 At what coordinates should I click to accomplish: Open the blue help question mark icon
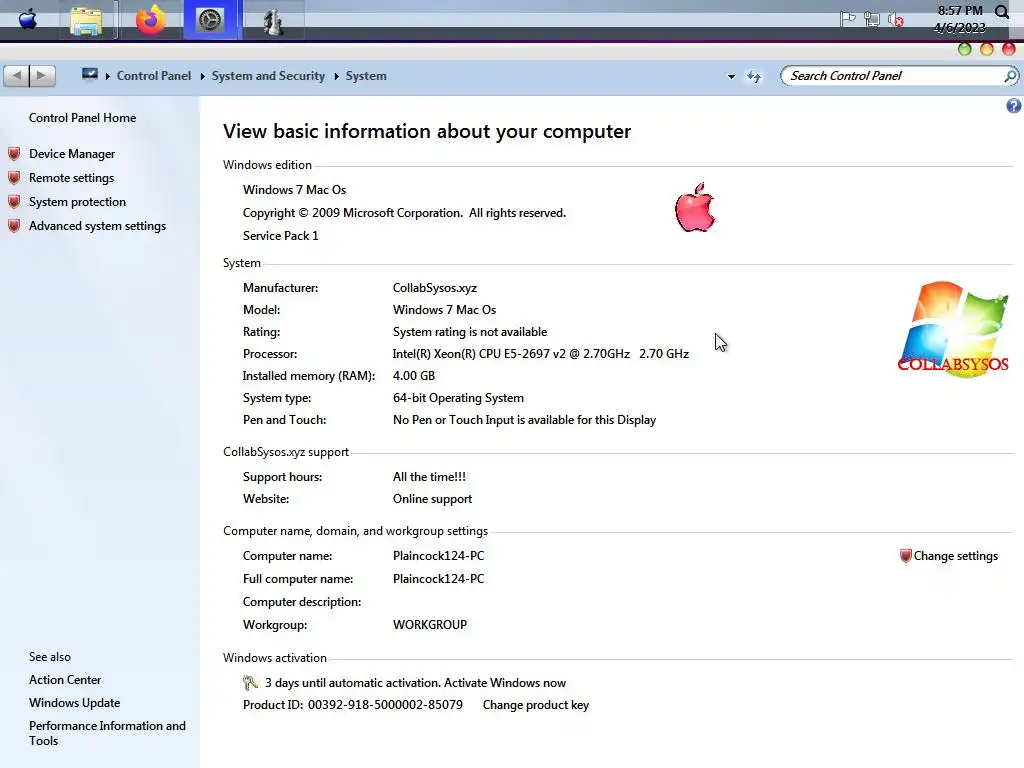pos(1014,106)
